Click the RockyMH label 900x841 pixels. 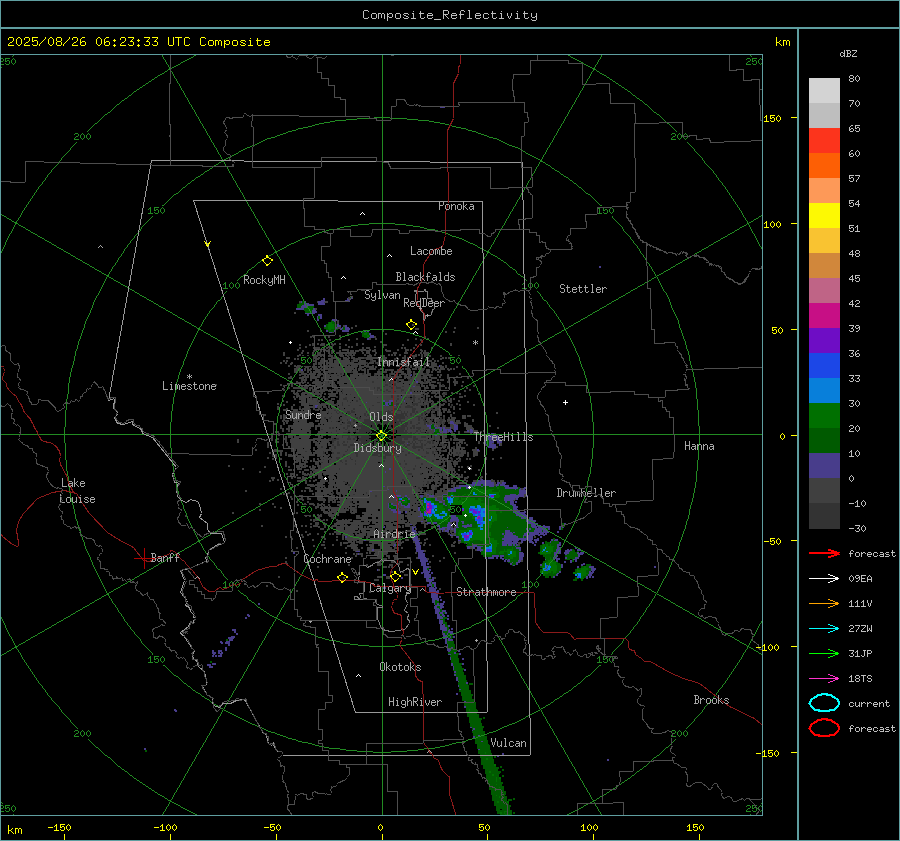(264, 280)
